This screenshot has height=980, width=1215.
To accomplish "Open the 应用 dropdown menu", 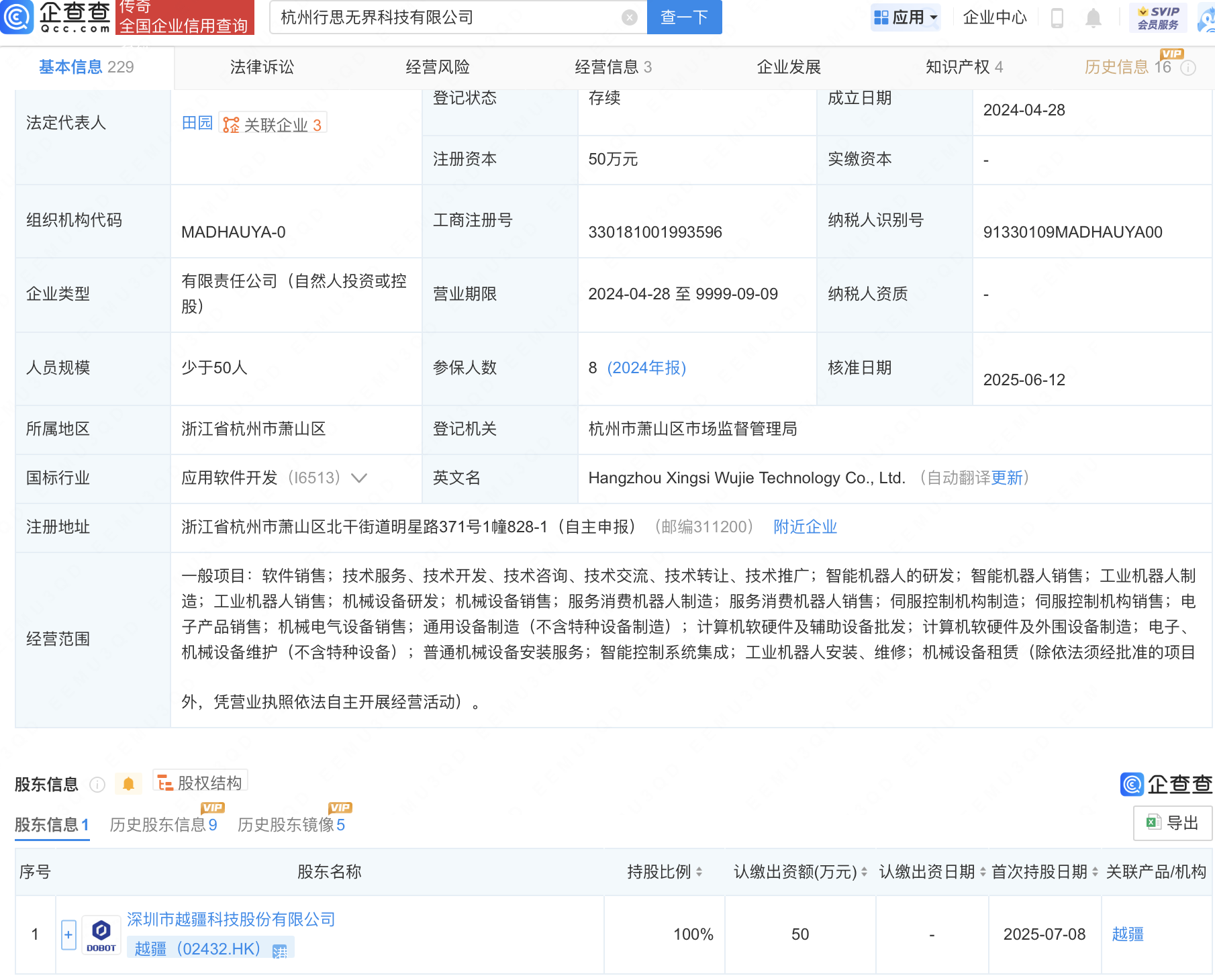I will 906,17.
